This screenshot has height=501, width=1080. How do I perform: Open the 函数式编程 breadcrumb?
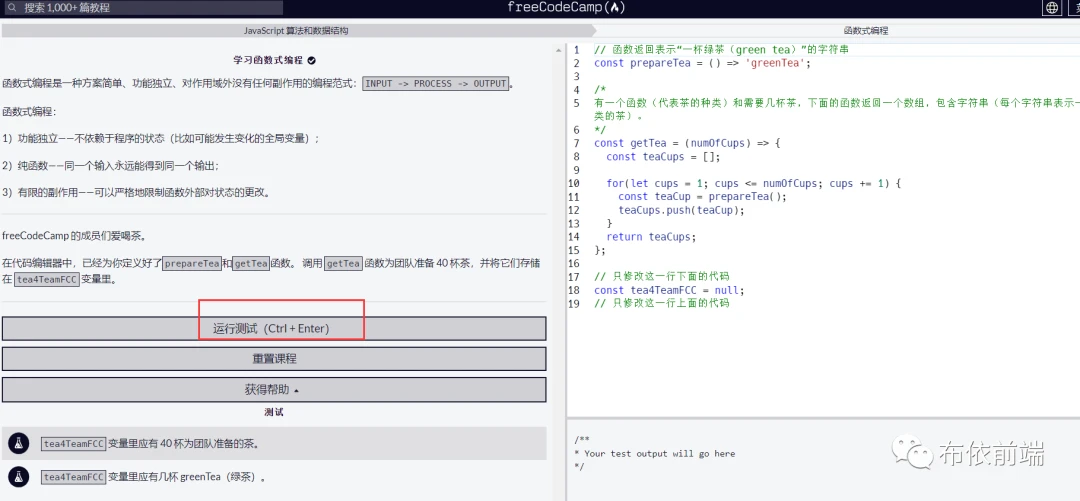click(865, 31)
